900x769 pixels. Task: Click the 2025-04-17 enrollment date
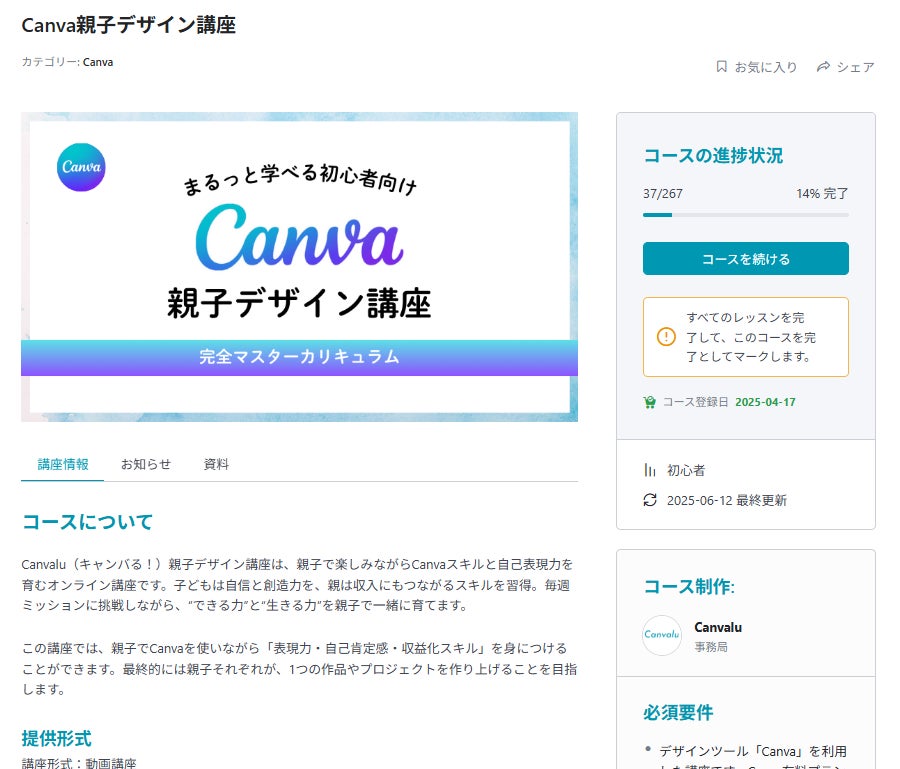[x=765, y=402]
